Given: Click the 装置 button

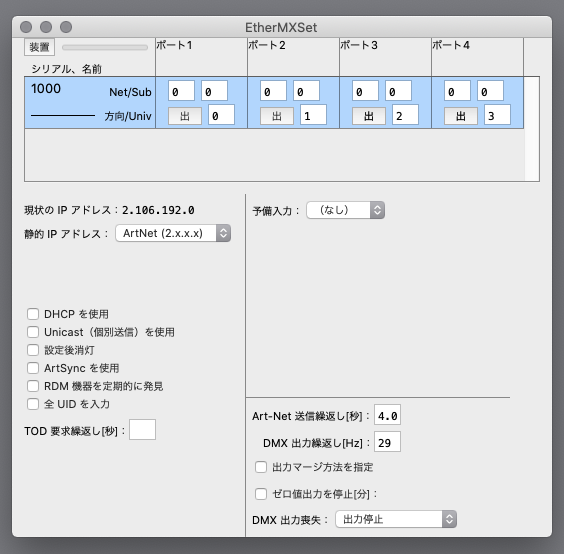Looking at the screenshot, I should (39, 47).
